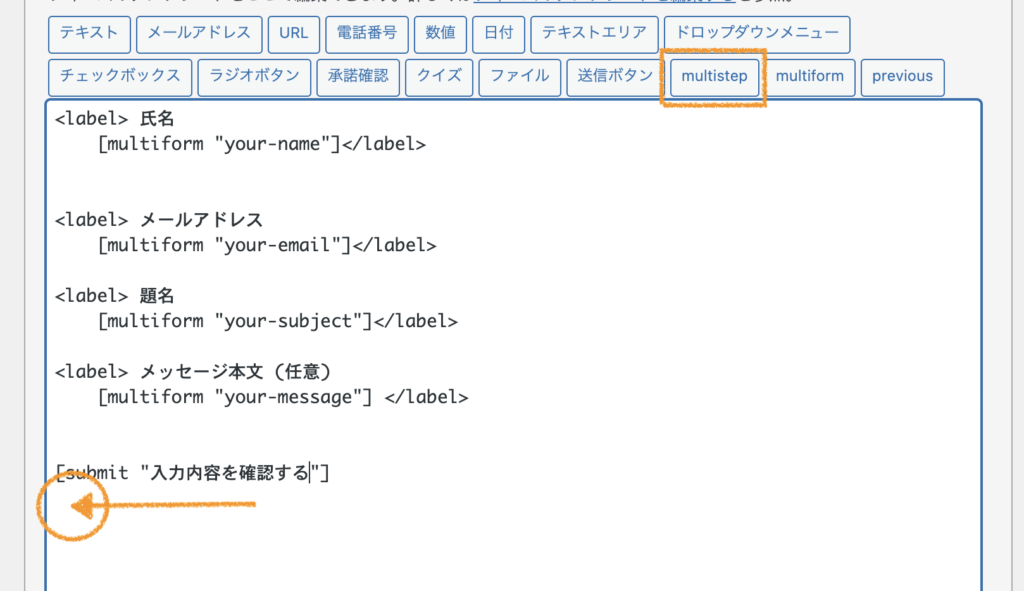Add a チェックボックス tag
The height and width of the screenshot is (591, 1024).
120,77
